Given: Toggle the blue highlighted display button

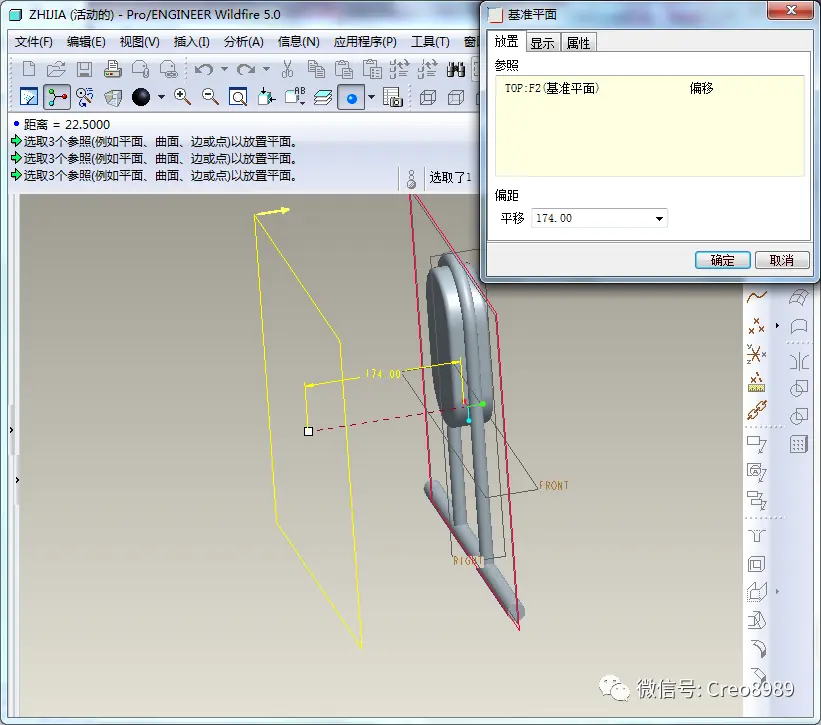Looking at the screenshot, I should coord(351,97).
